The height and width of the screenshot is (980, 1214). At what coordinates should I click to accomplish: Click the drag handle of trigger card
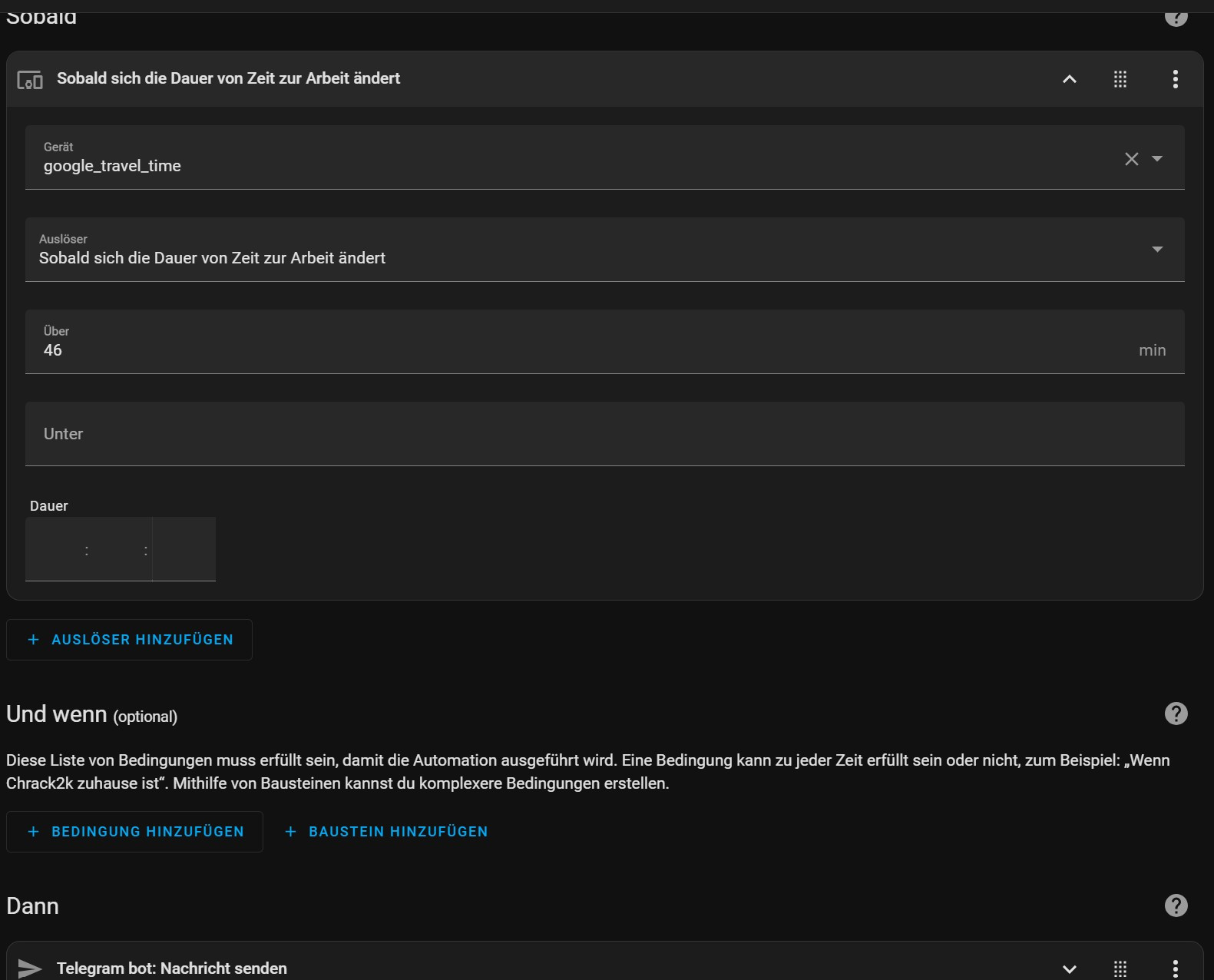click(x=1120, y=79)
